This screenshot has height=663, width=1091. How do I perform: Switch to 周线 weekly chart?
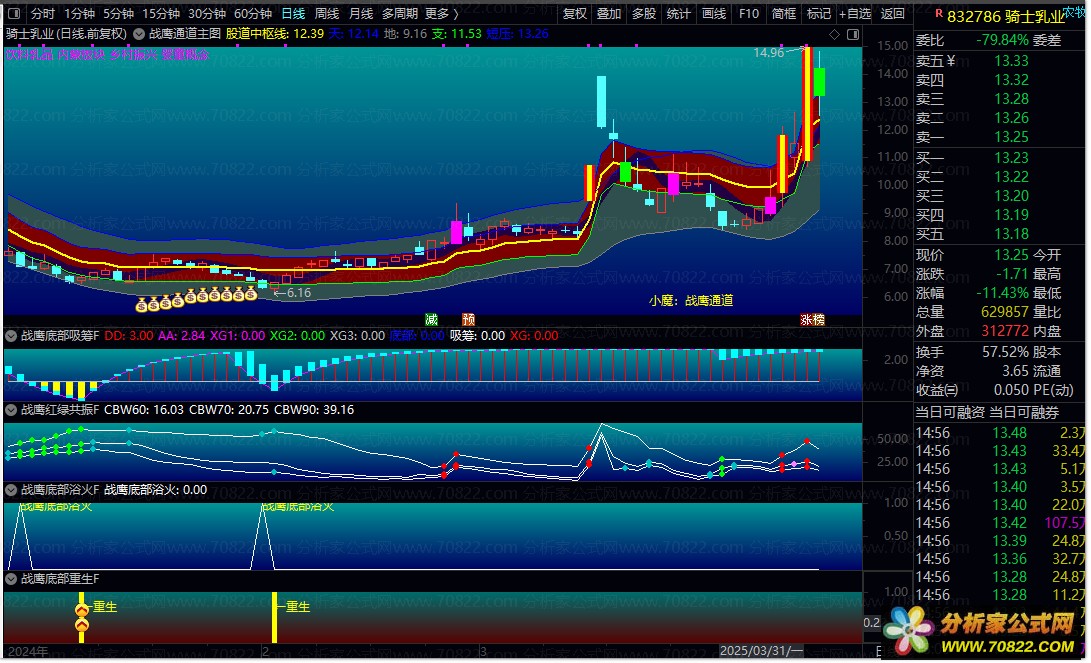click(326, 13)
